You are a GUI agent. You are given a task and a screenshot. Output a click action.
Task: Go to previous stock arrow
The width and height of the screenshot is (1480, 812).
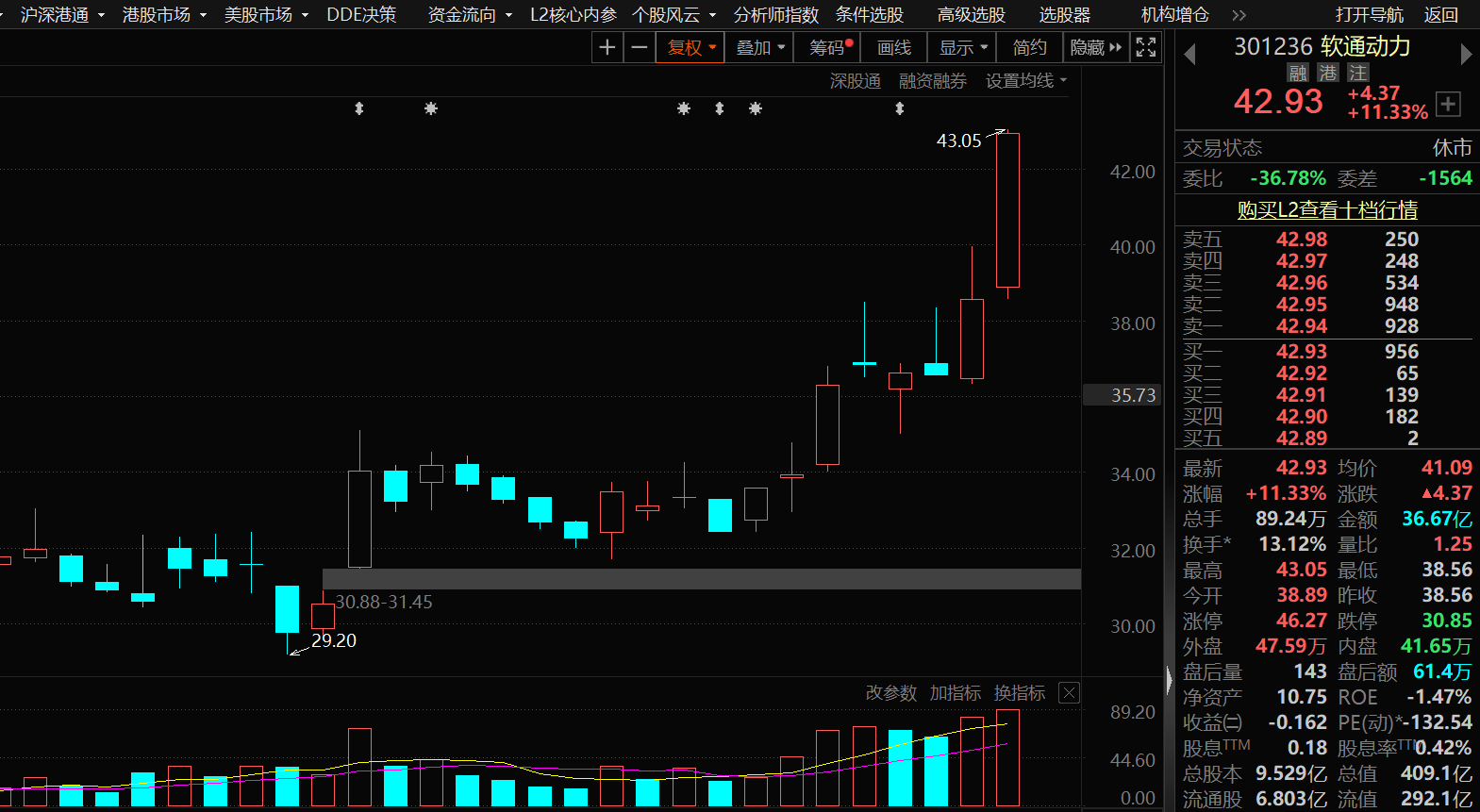click(1189, 55)
